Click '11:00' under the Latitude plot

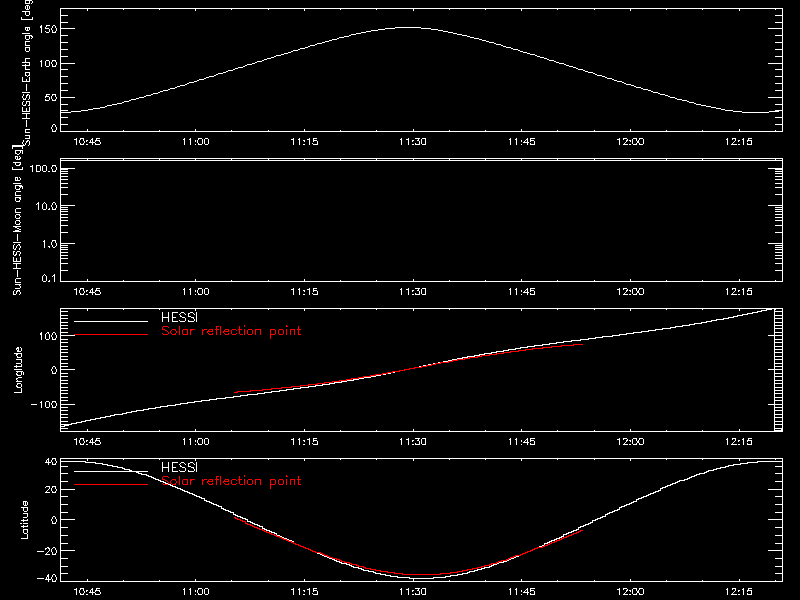click(196, 591)
